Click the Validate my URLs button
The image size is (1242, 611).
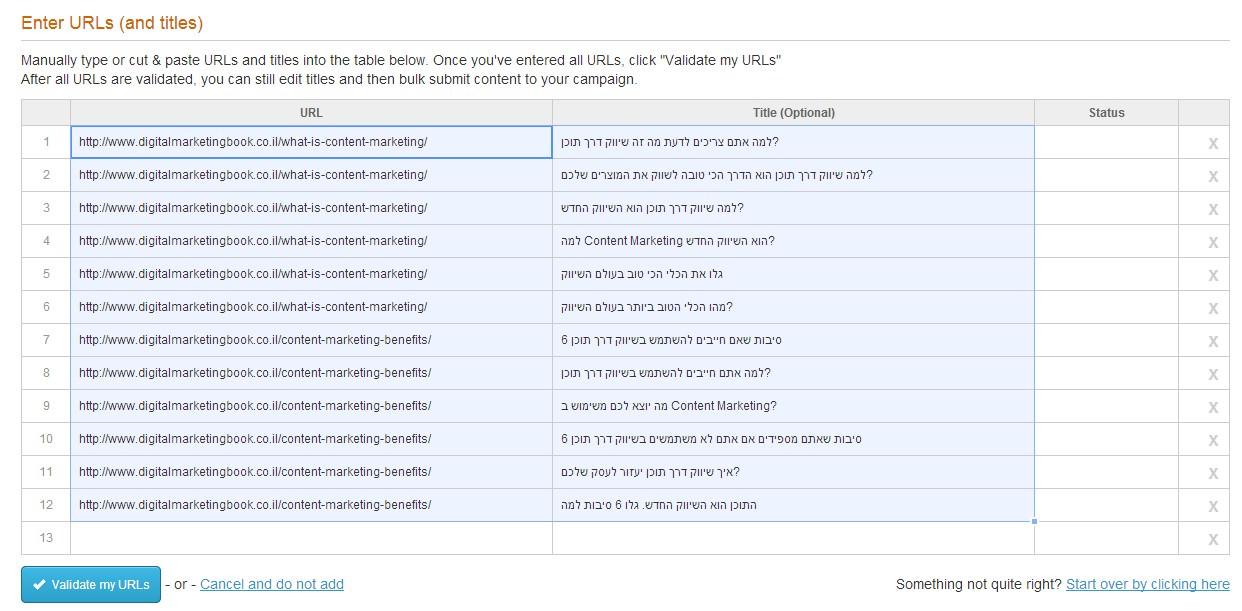tap(91, 585)
